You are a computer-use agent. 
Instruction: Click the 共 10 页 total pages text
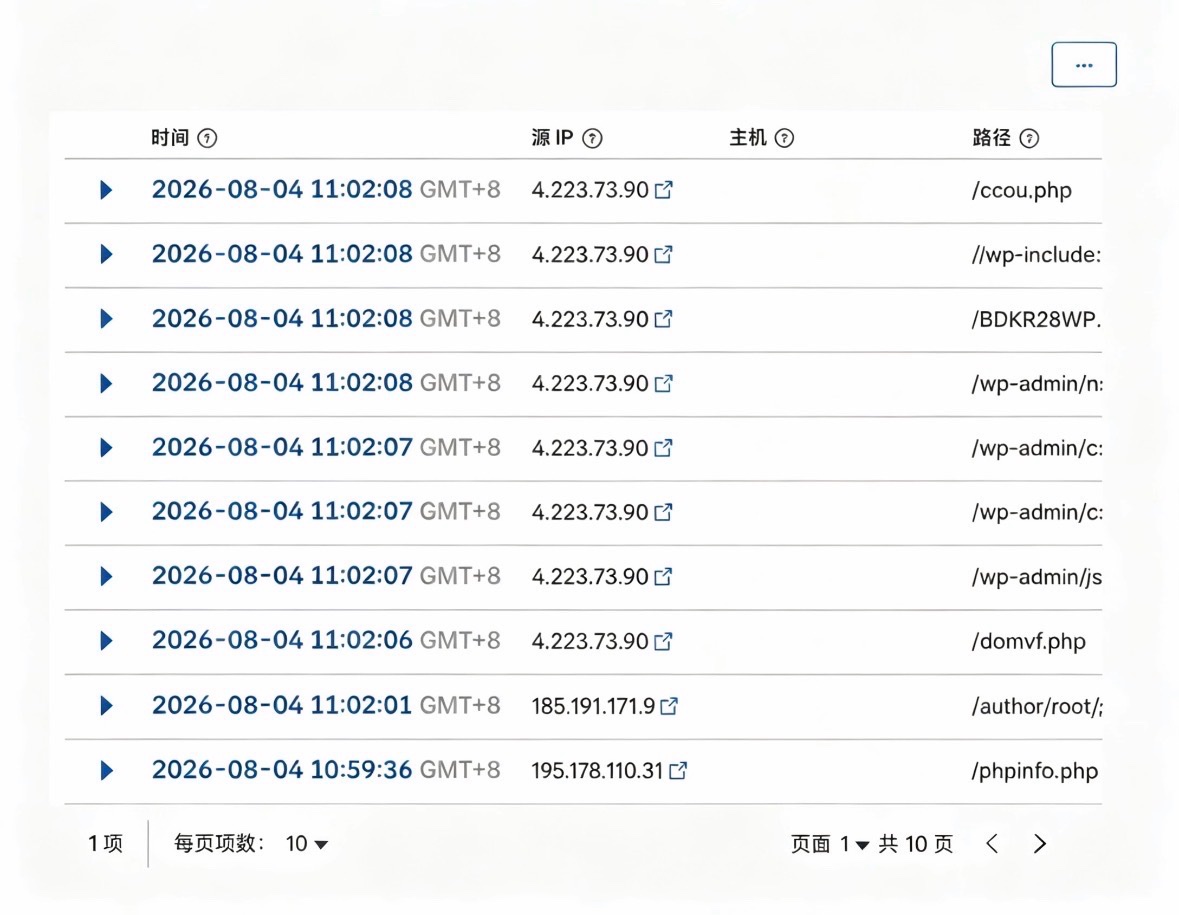point(916,844)
